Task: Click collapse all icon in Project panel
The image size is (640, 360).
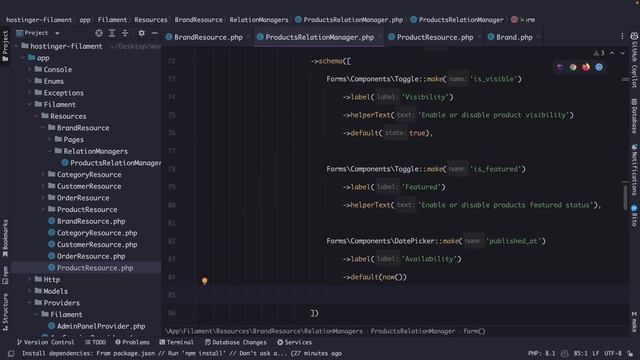Action: 125,33
